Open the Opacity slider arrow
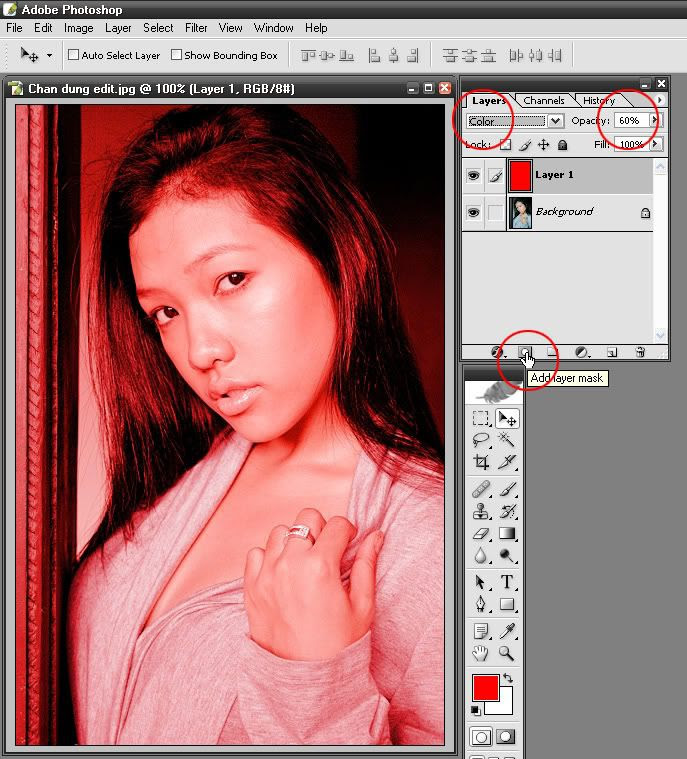687x759 pixels. point(655,120)
